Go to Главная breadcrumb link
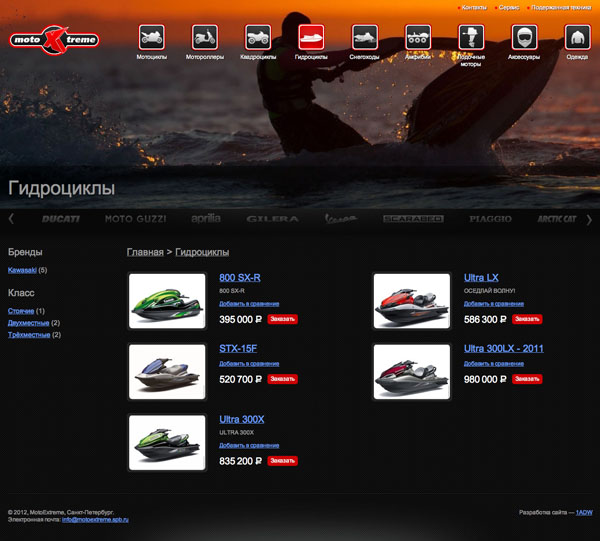 145,252
